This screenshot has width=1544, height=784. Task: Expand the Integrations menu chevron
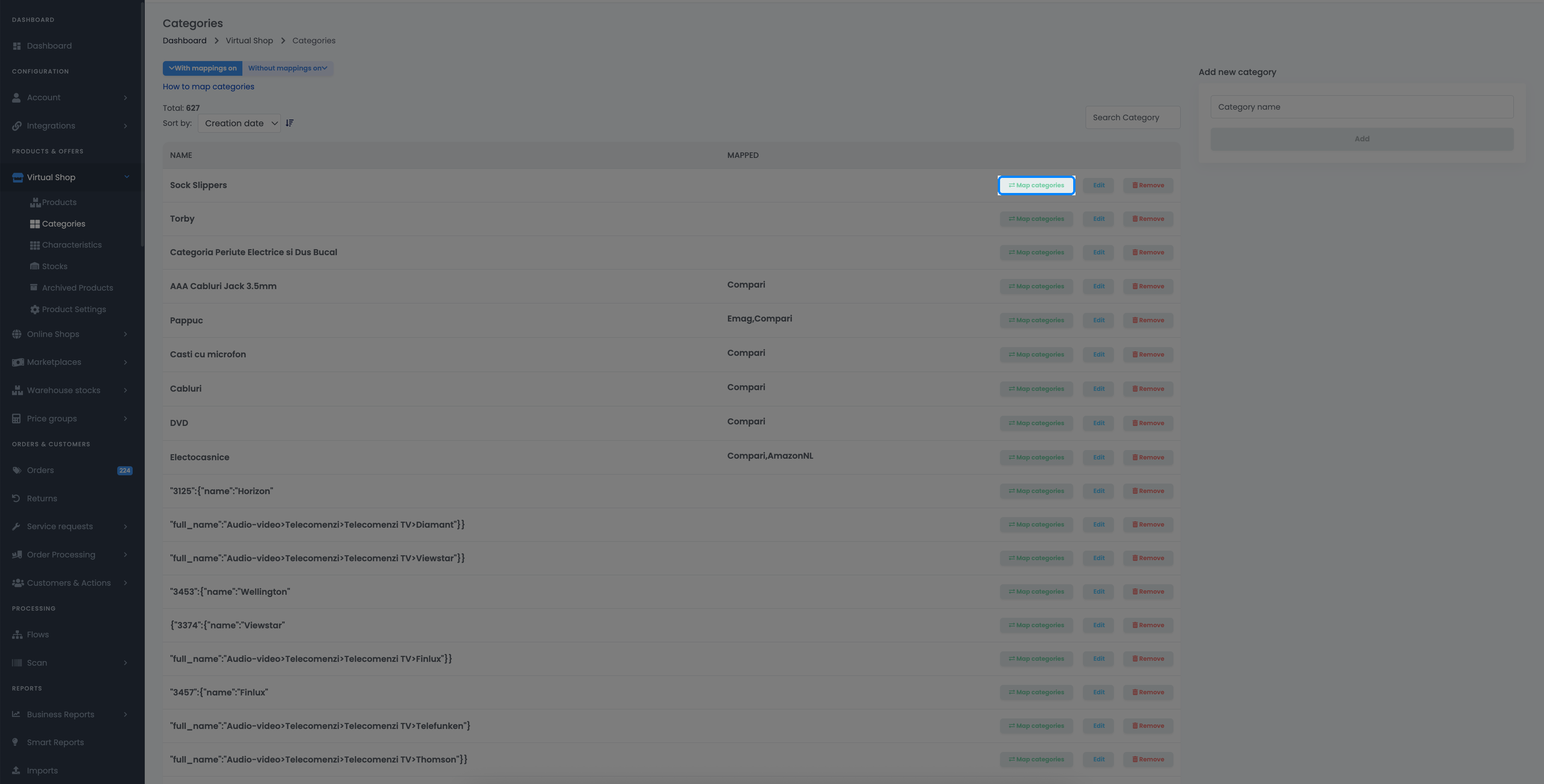(125, 126)
